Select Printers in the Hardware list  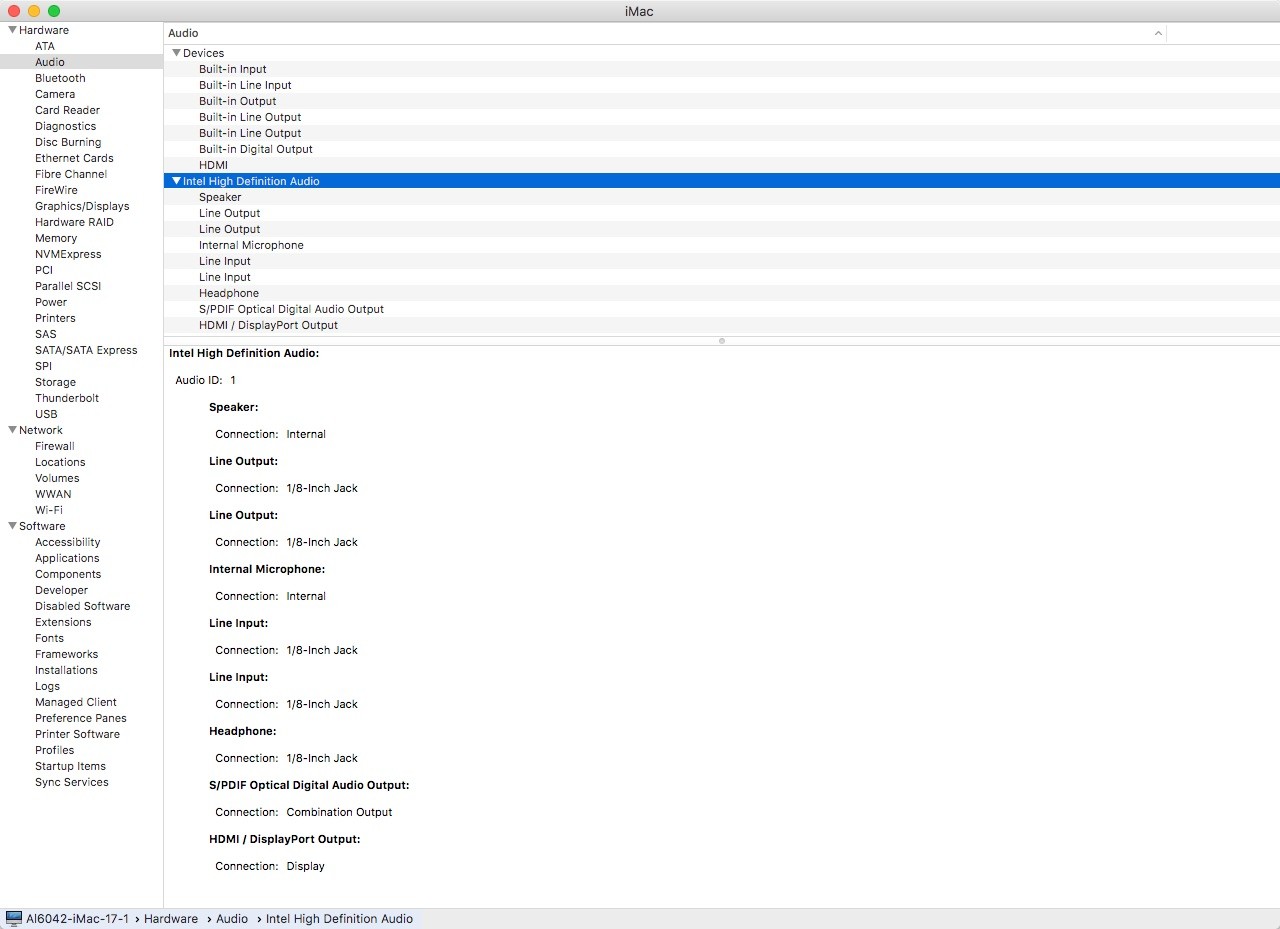[x=55, y=318]
